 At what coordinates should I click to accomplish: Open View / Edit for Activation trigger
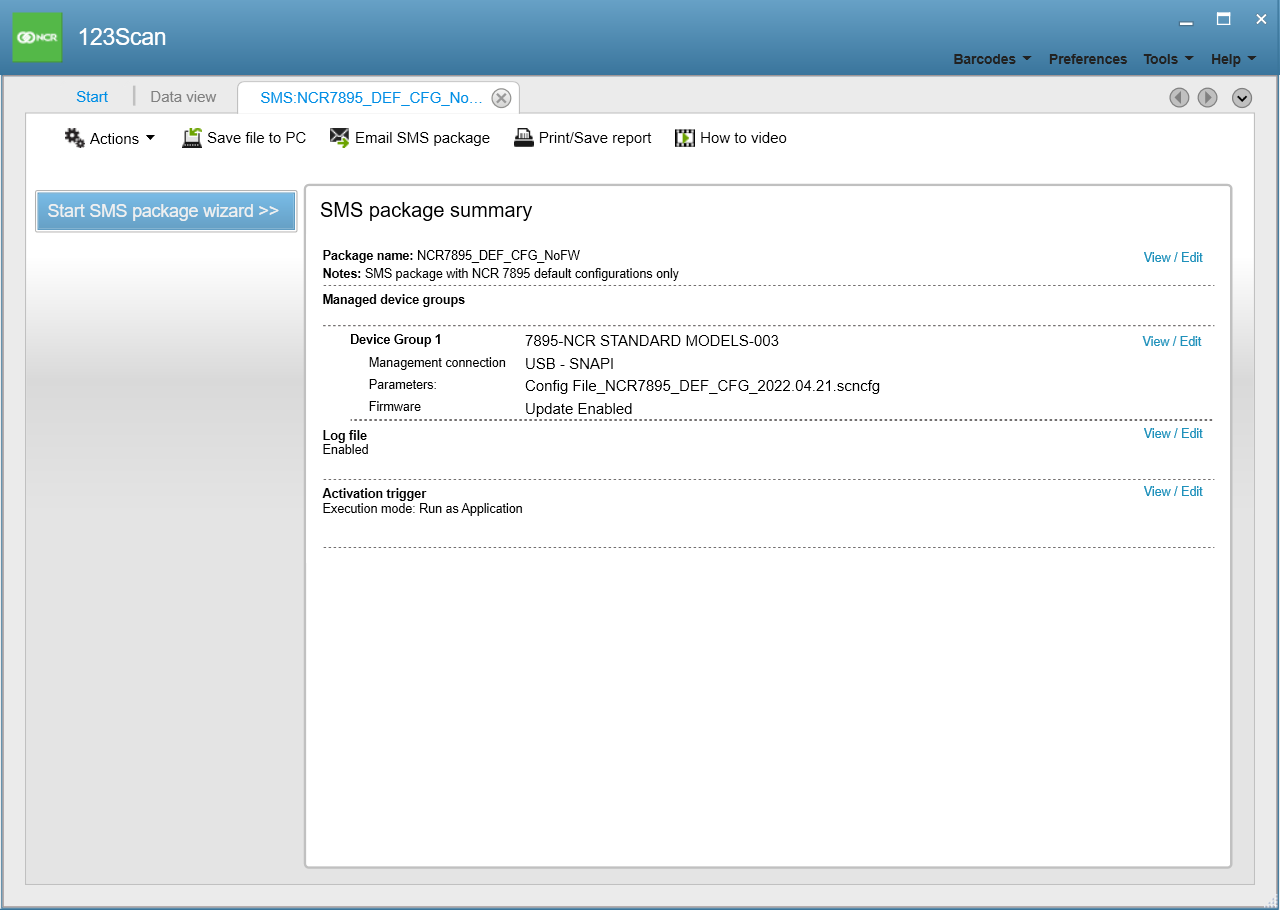coord(1173,491)
